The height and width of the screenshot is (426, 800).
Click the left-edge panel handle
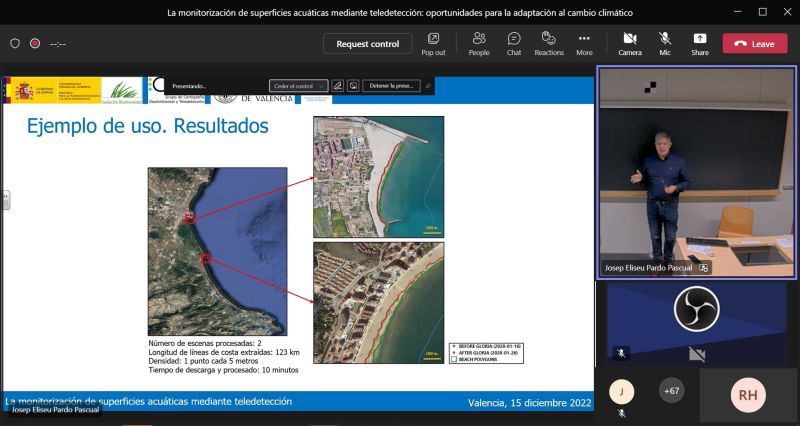(x=6, y=200)
